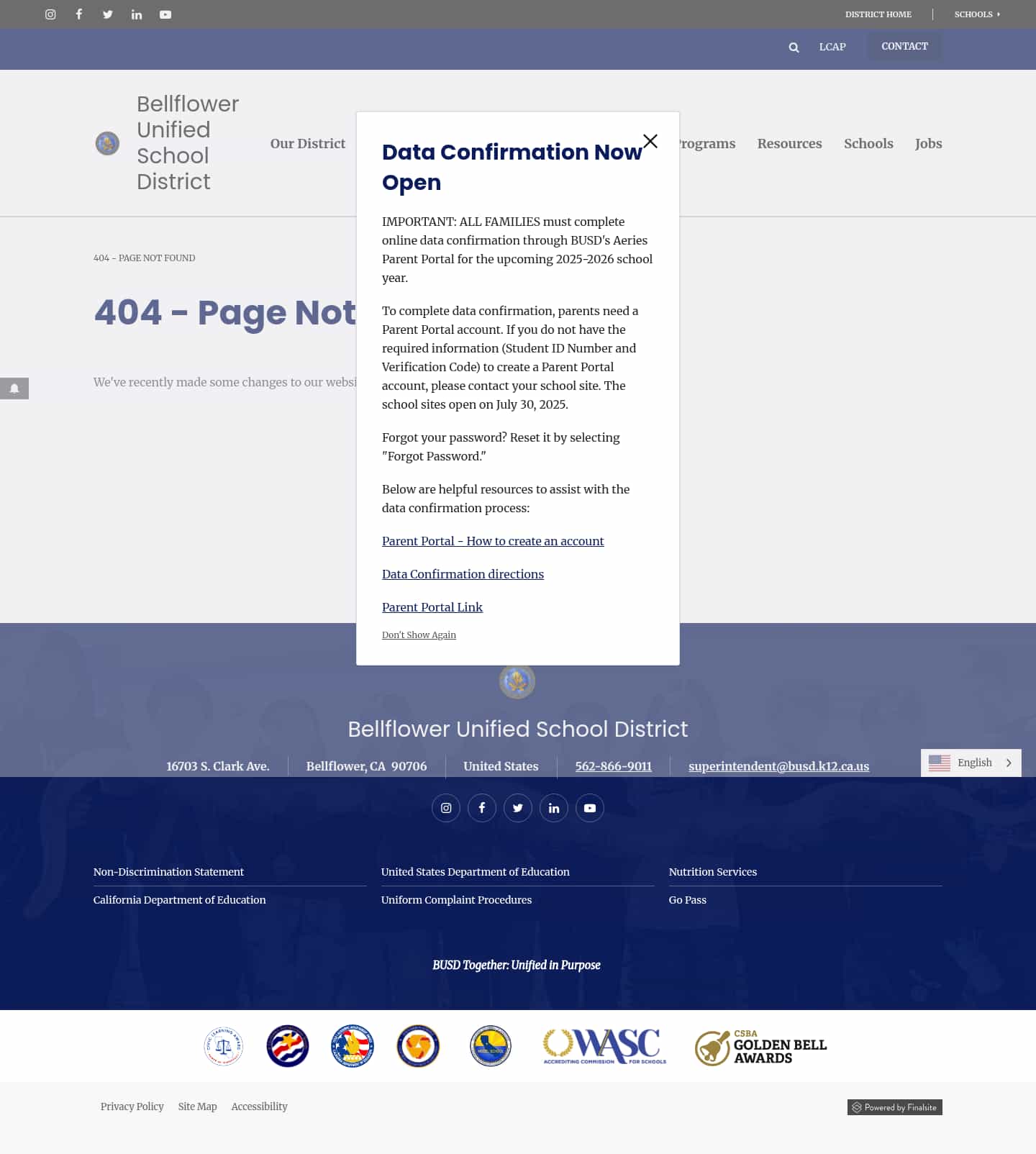
Task: Click the search magnifier icon
Action: (794, 47)
